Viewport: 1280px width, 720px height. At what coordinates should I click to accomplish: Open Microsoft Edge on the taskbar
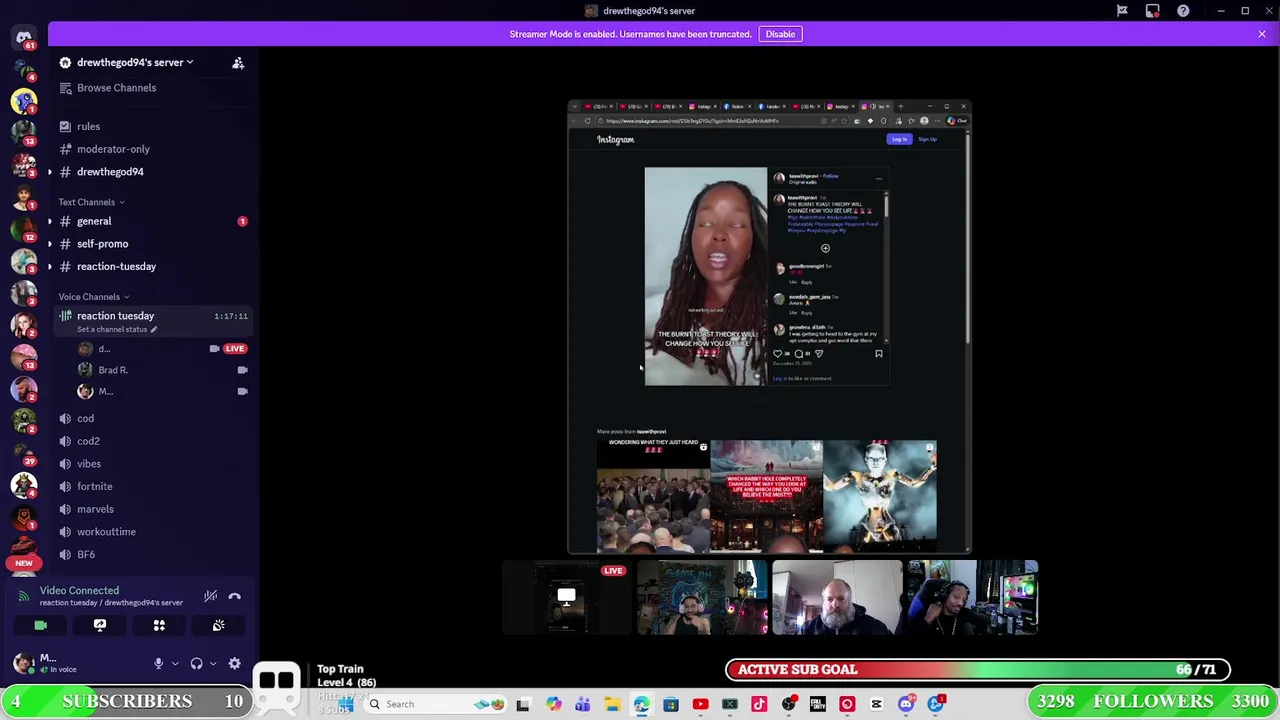pyautogui.click(x=641, y=704)
